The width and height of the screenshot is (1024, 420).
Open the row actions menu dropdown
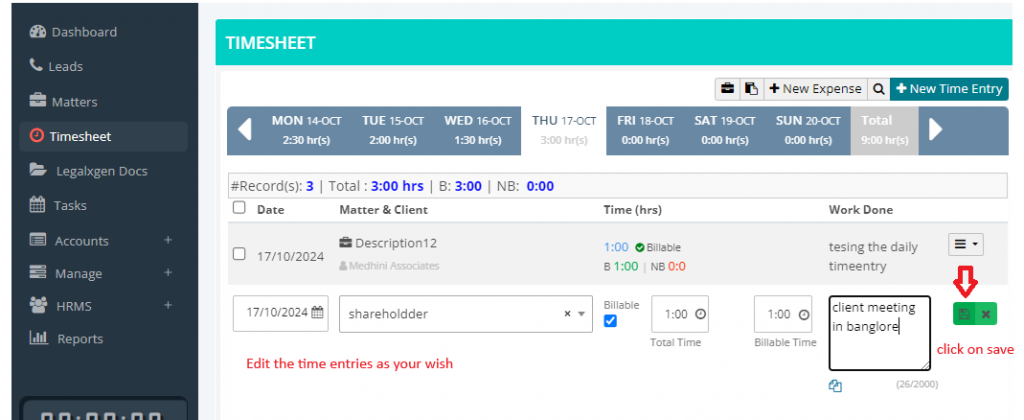coord(965,244)
